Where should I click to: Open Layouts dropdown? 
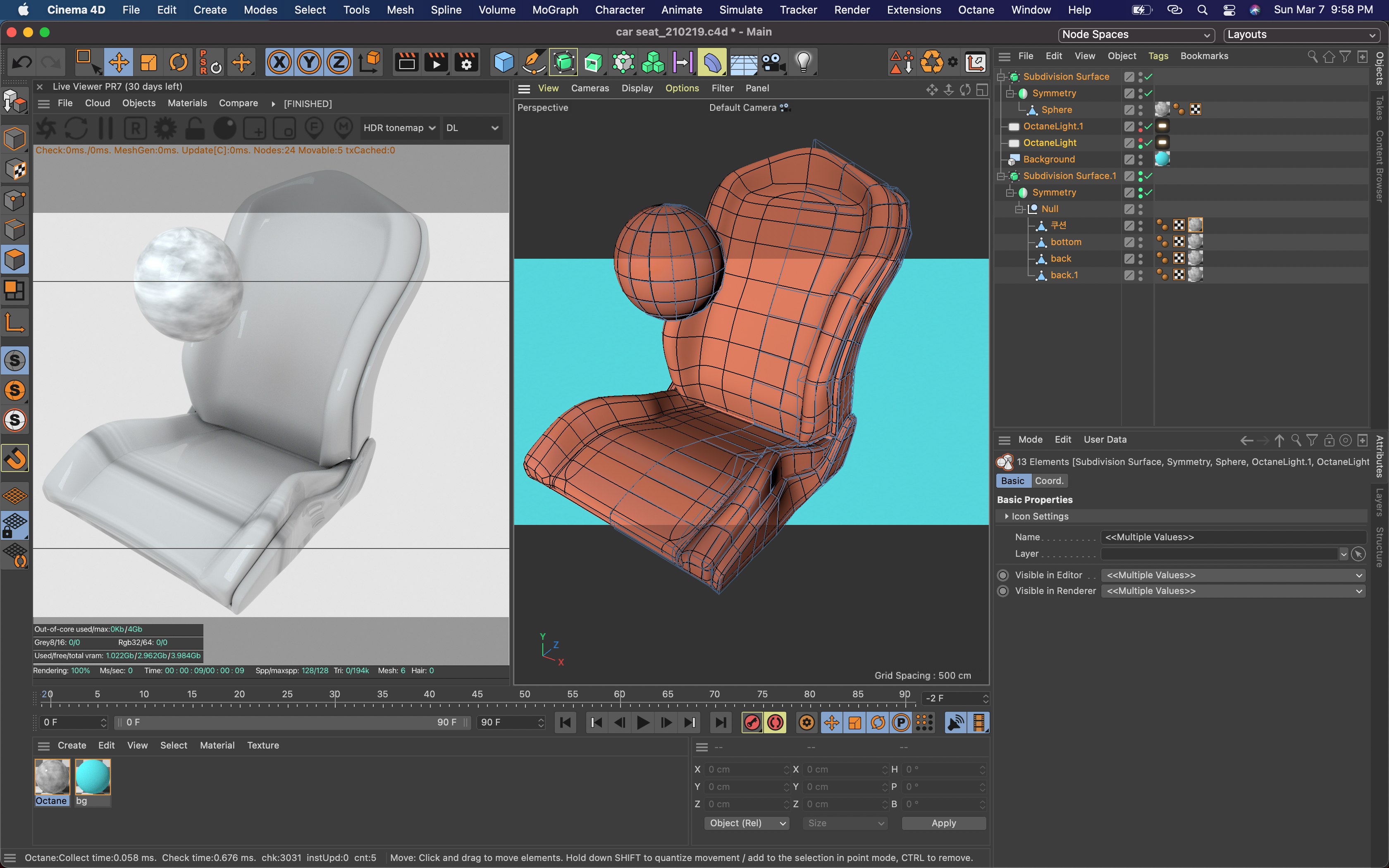coord(1301,34)
